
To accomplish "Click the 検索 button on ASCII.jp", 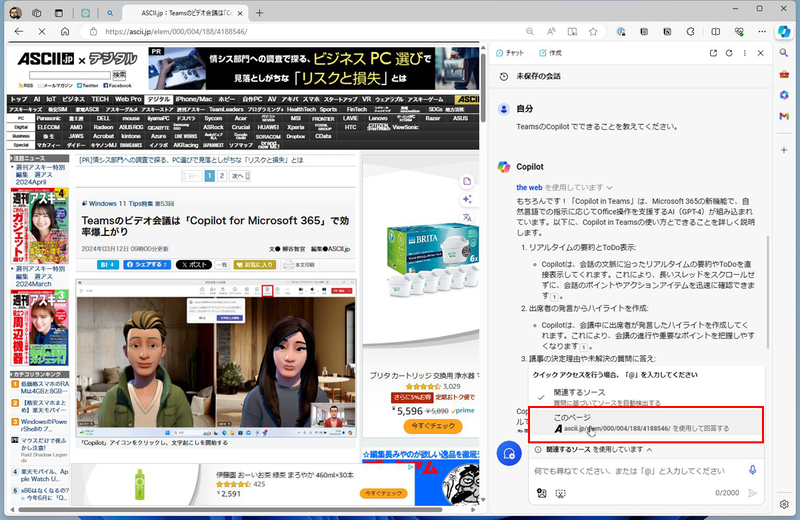I will tap(119, 76).
